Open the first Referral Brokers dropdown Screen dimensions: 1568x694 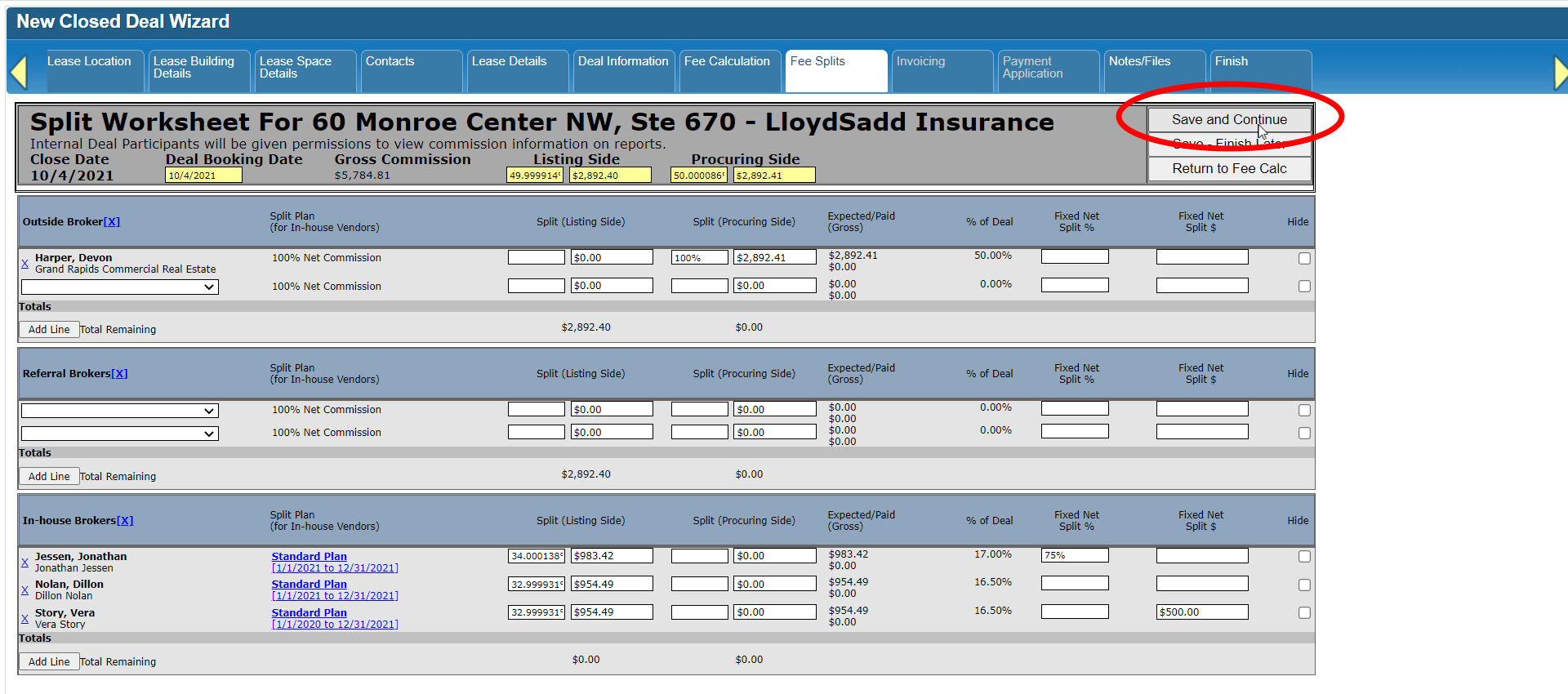(120, 411)
